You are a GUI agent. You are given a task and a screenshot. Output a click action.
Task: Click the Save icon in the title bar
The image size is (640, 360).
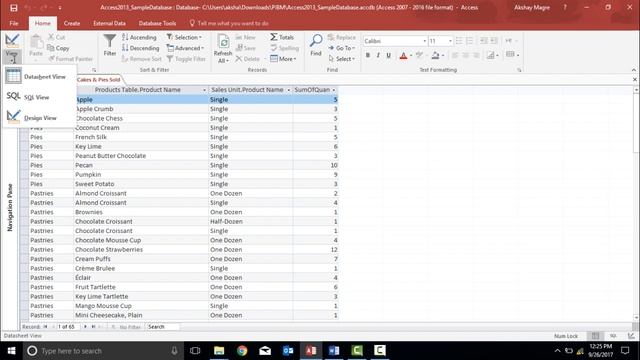[x=13, y=8]
